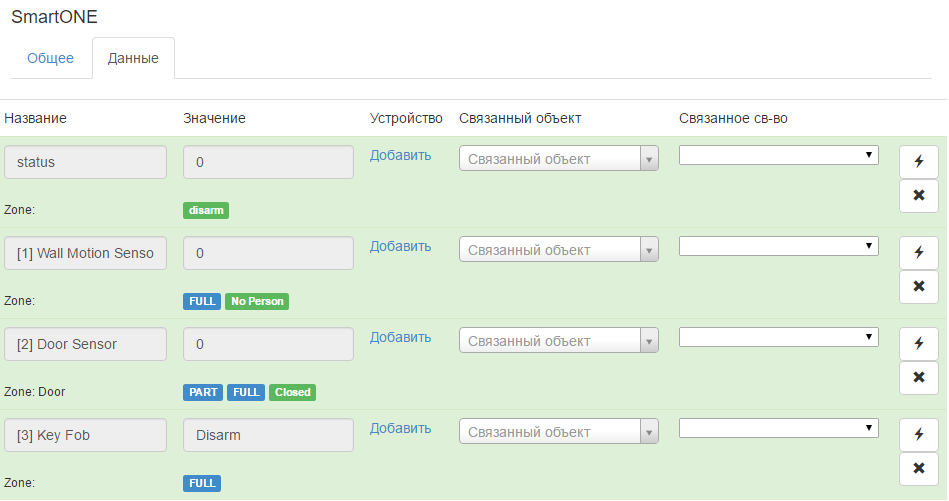Click the status name input field
Screen dimensions: 949x501
click(x=85, y=162)
